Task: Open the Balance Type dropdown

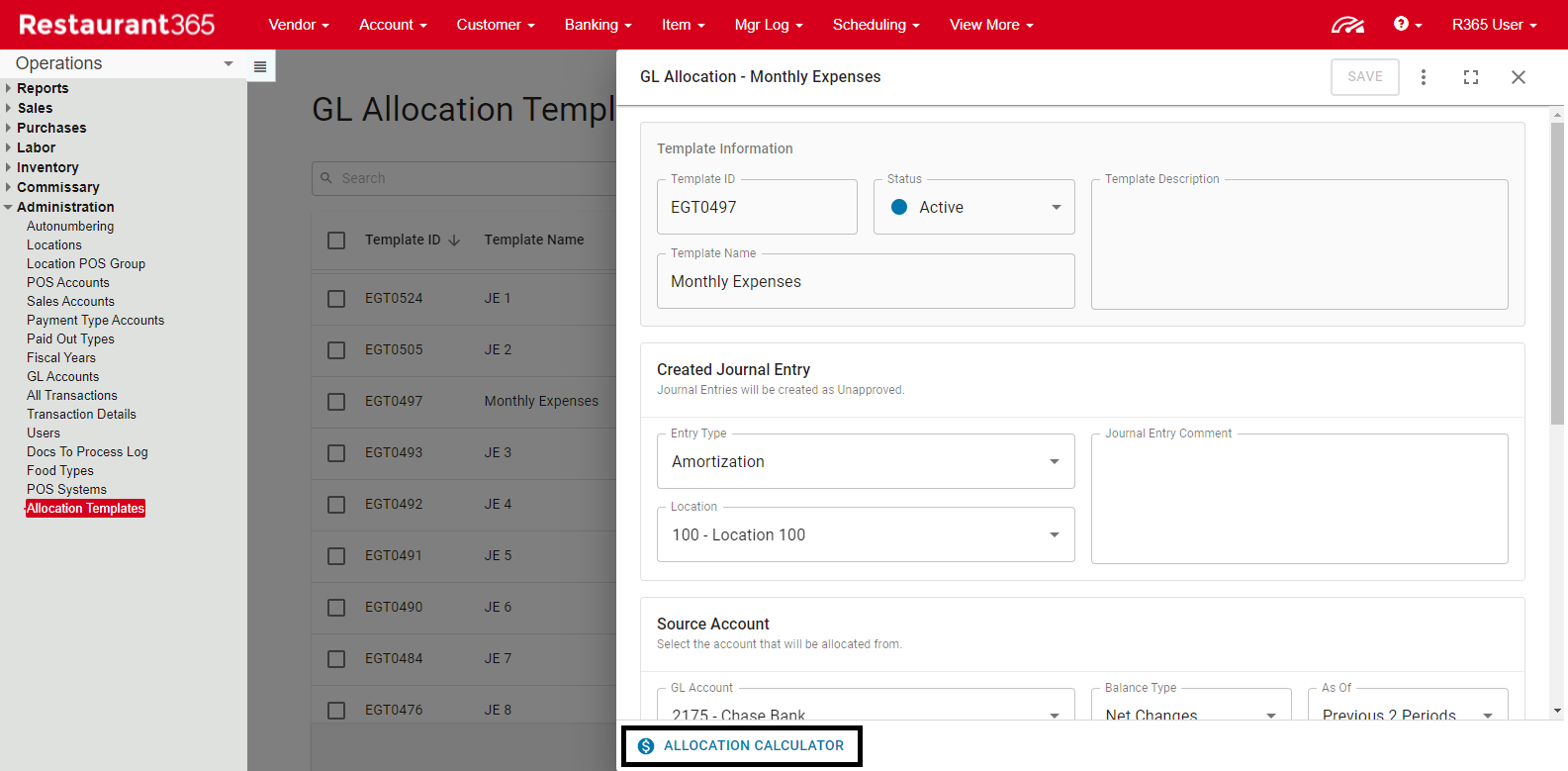Action: [x=1191, y=705]
